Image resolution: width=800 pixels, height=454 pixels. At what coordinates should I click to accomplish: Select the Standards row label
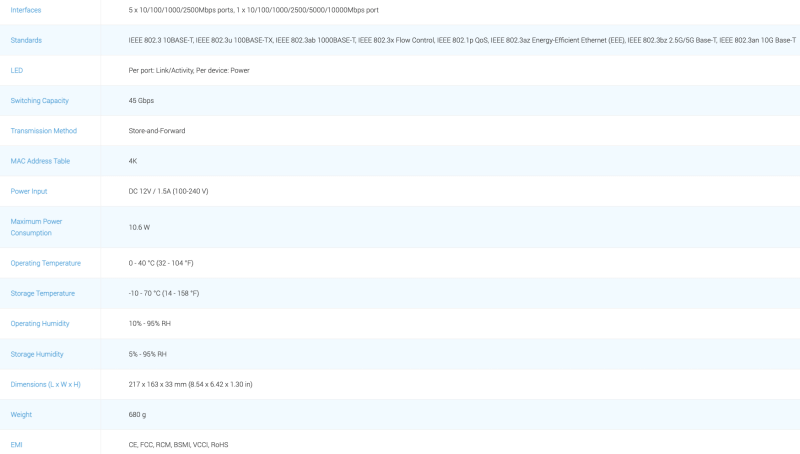pyautogui.click(x=26, y=40)
